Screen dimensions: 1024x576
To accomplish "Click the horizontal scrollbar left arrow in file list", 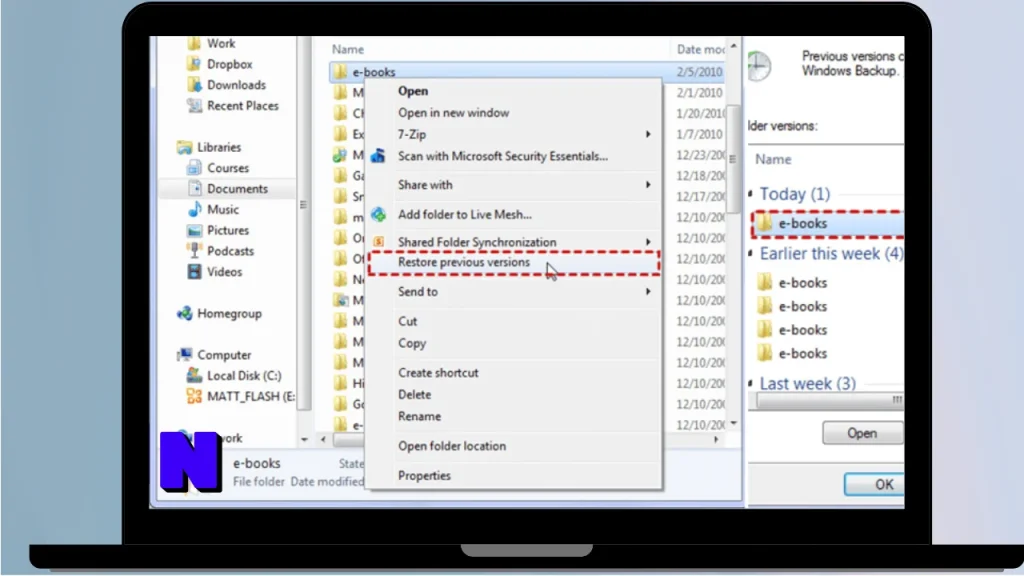I will (x=323, y=440).
